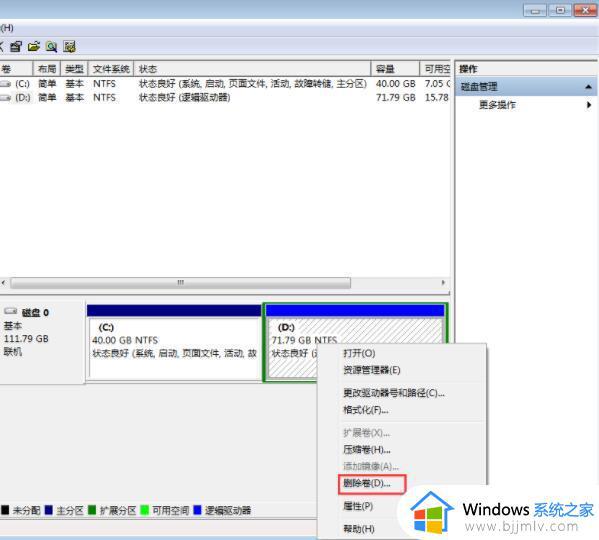599x540 pixels.
Task: Click the 7.05 free space cell
Action: tap(437, 84)
